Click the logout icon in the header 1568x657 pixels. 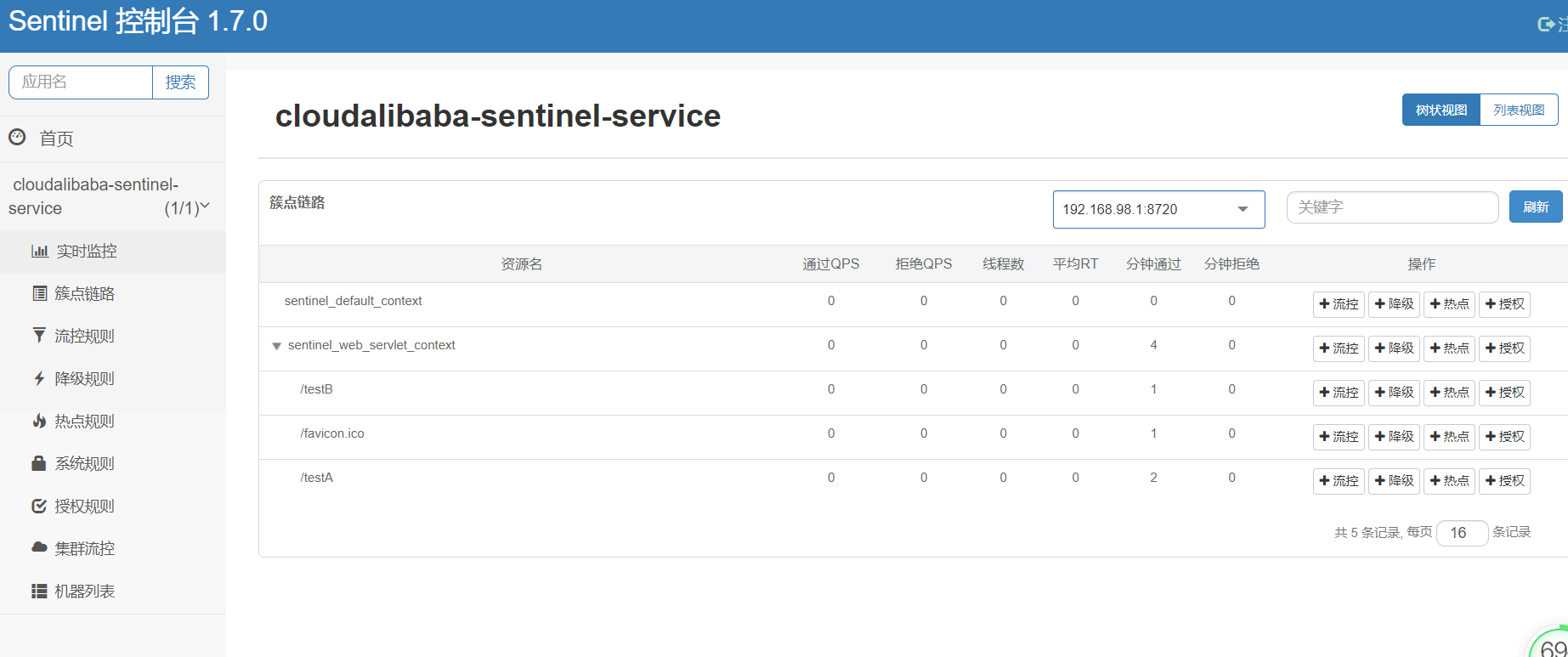click(x=1546, y=25)
